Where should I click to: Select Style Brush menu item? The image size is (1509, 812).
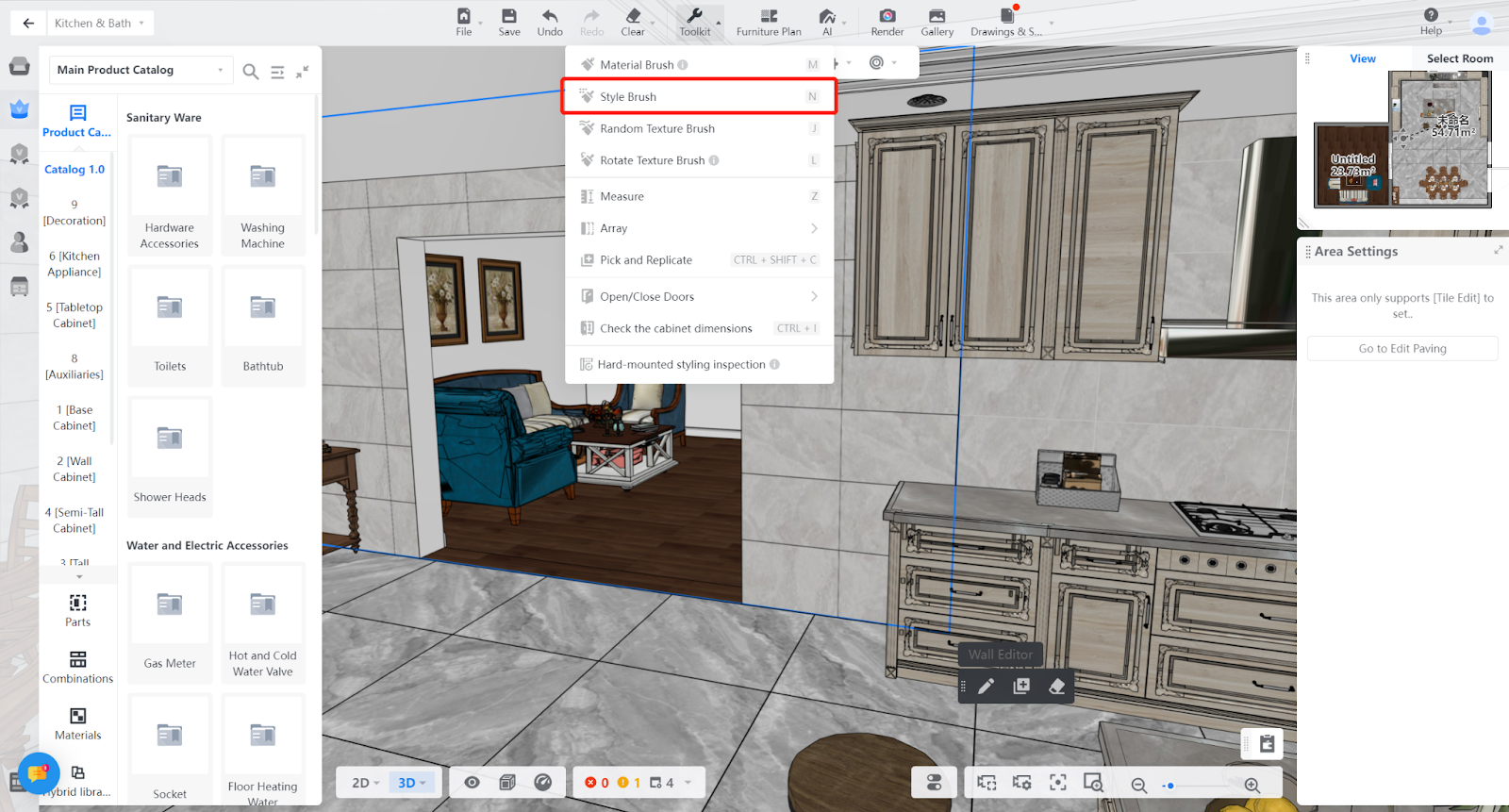(699, 96)
